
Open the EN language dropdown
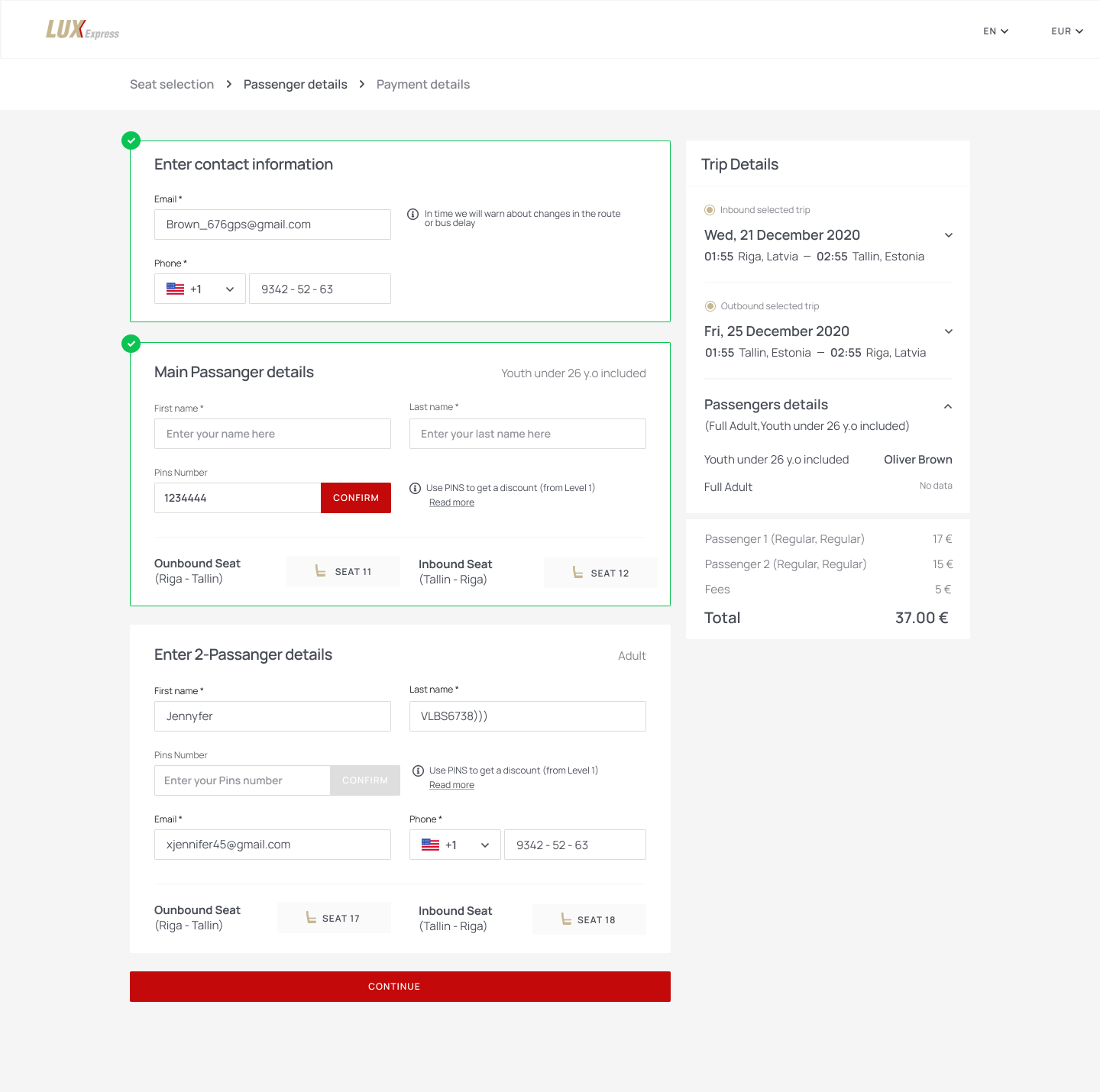point(996,31)
